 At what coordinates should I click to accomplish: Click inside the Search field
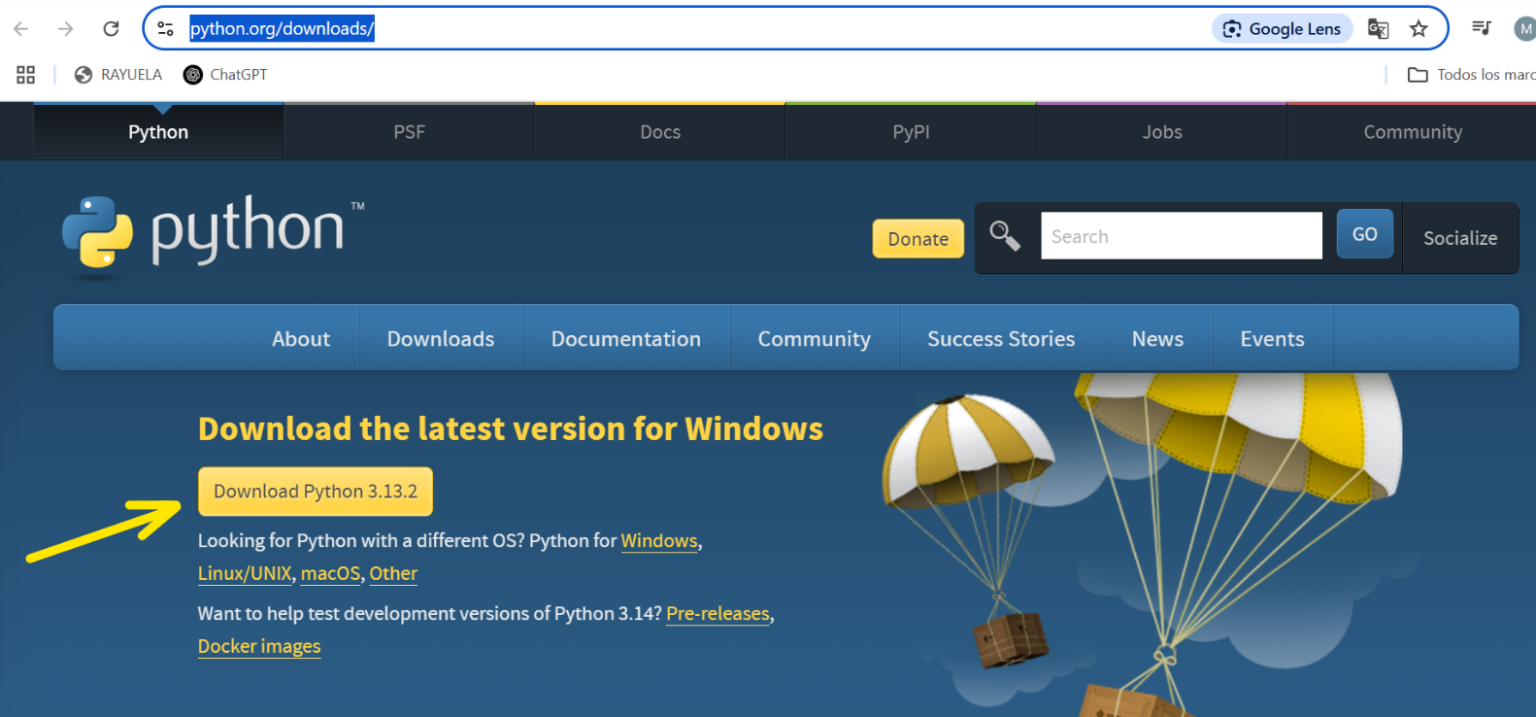point(1181,236)
